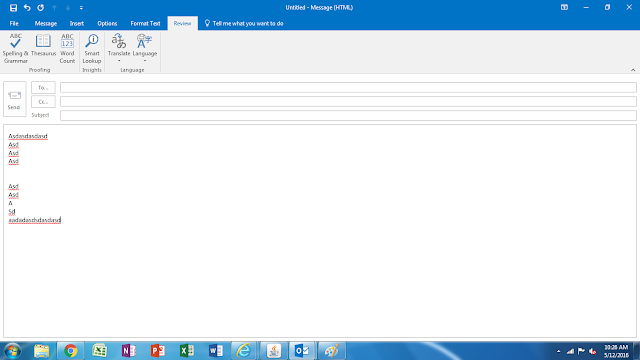Open the Translate dropdown
This screenshot has width=640, height=360.
click(x=119, y=48)
